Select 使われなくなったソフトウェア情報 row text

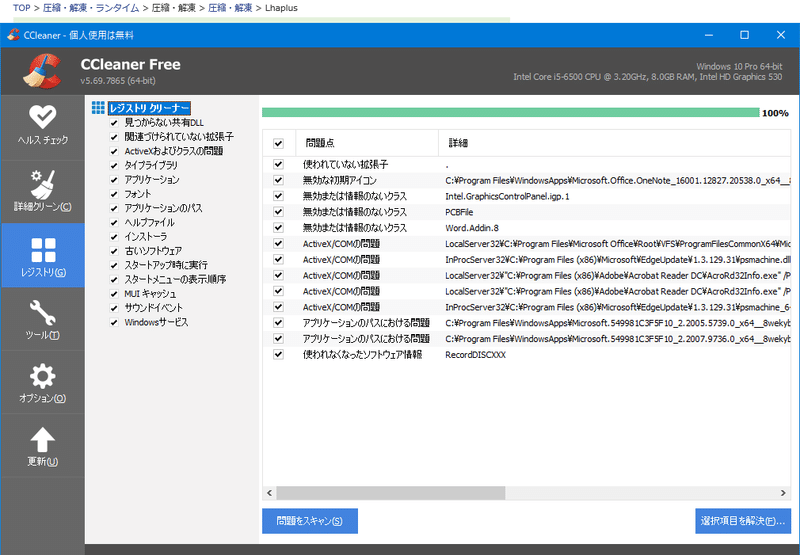[x=362, y=355]
